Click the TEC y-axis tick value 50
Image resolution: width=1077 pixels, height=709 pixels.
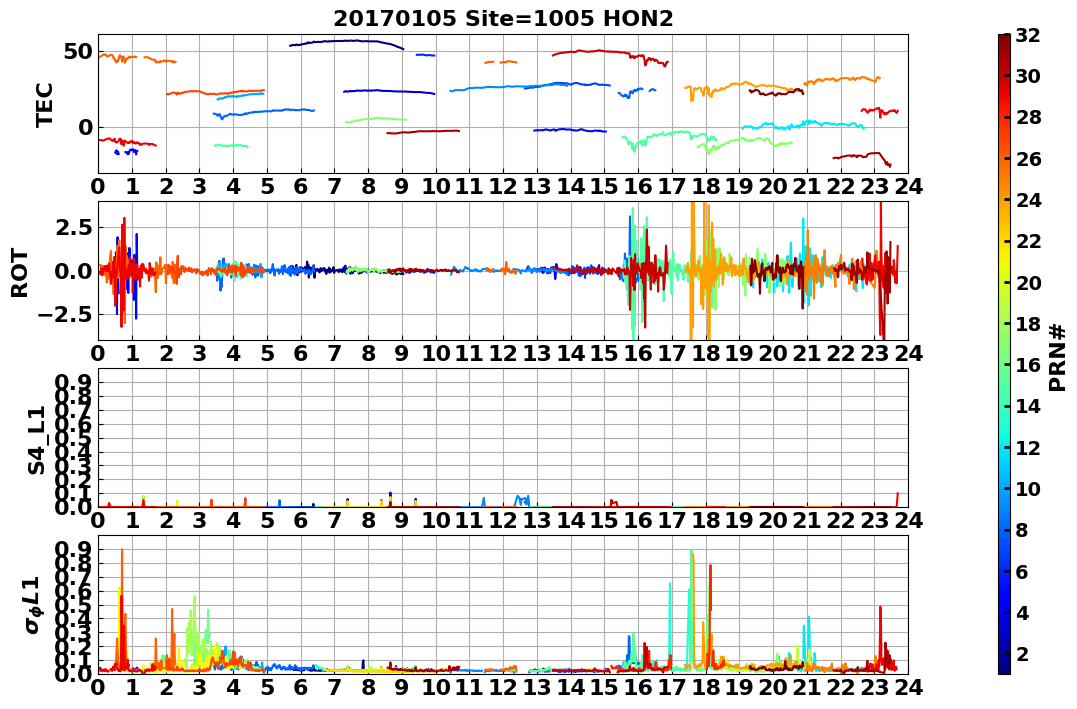point(78,52)
